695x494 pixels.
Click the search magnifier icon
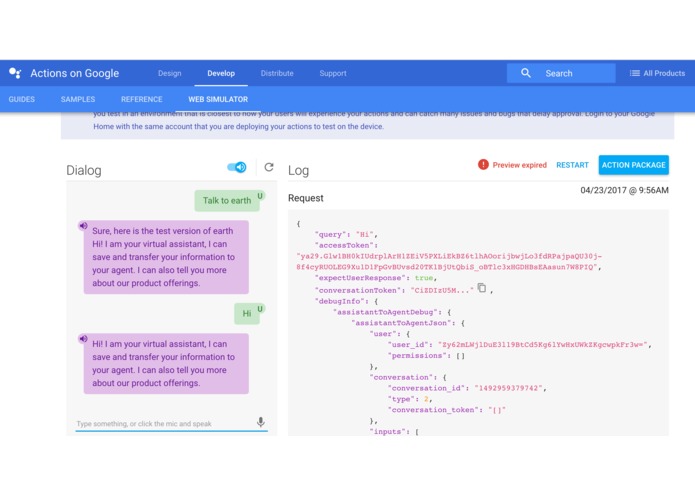coord(526,73)
